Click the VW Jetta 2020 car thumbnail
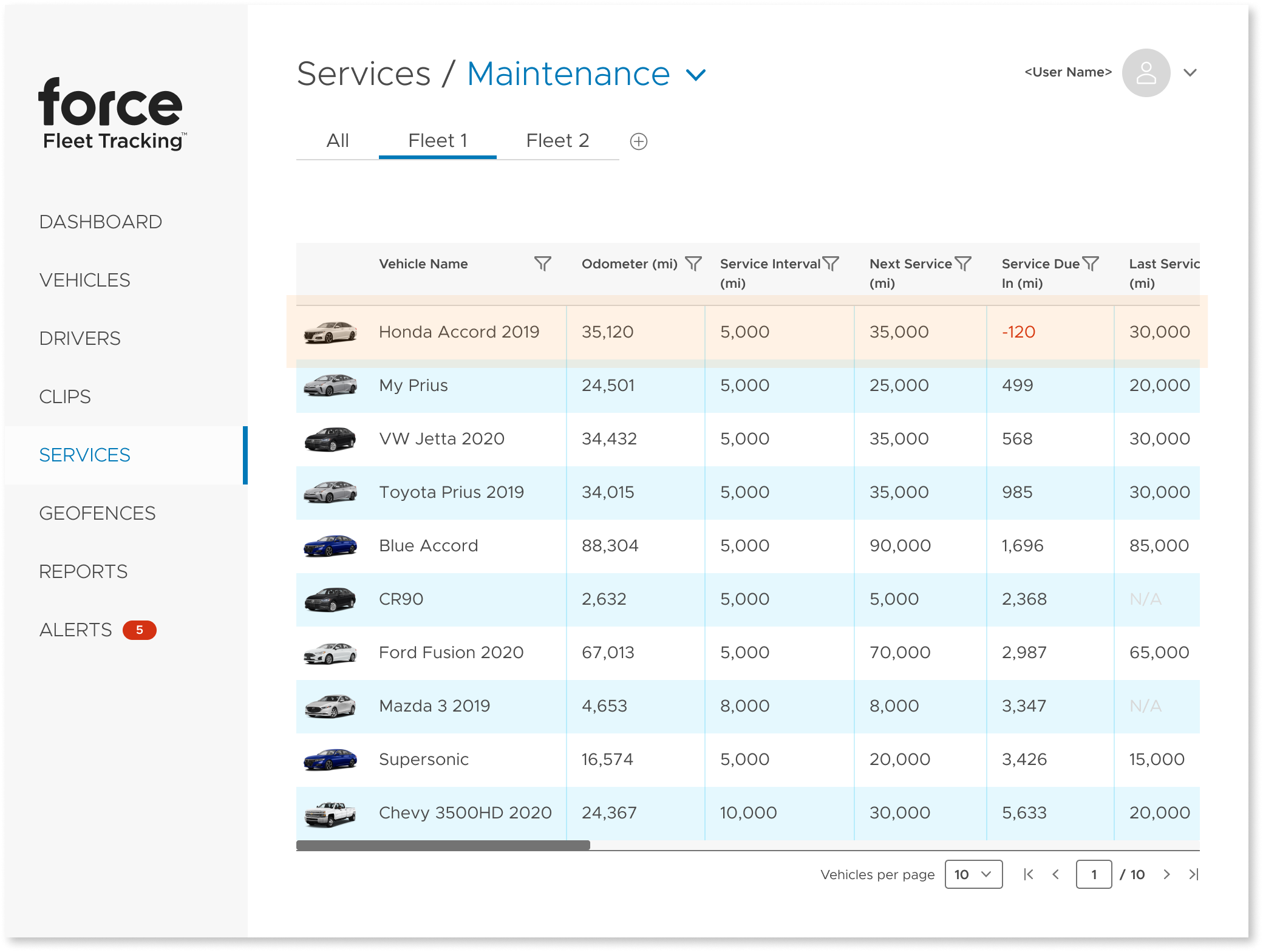1263x952 pixels. (330, 439)
